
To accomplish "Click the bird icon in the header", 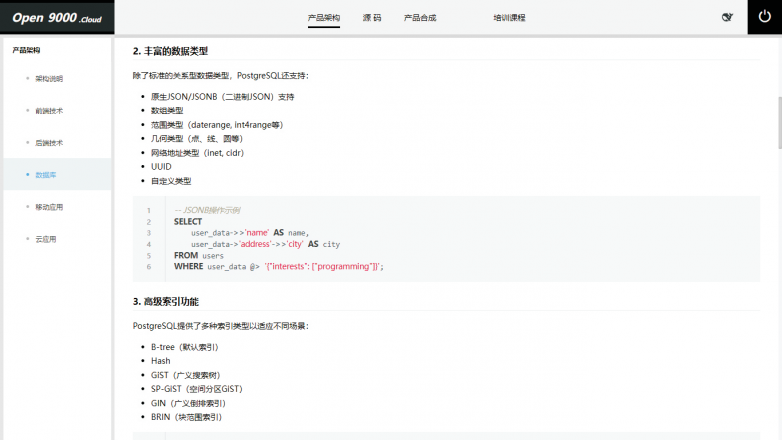I will coord(727,17).
